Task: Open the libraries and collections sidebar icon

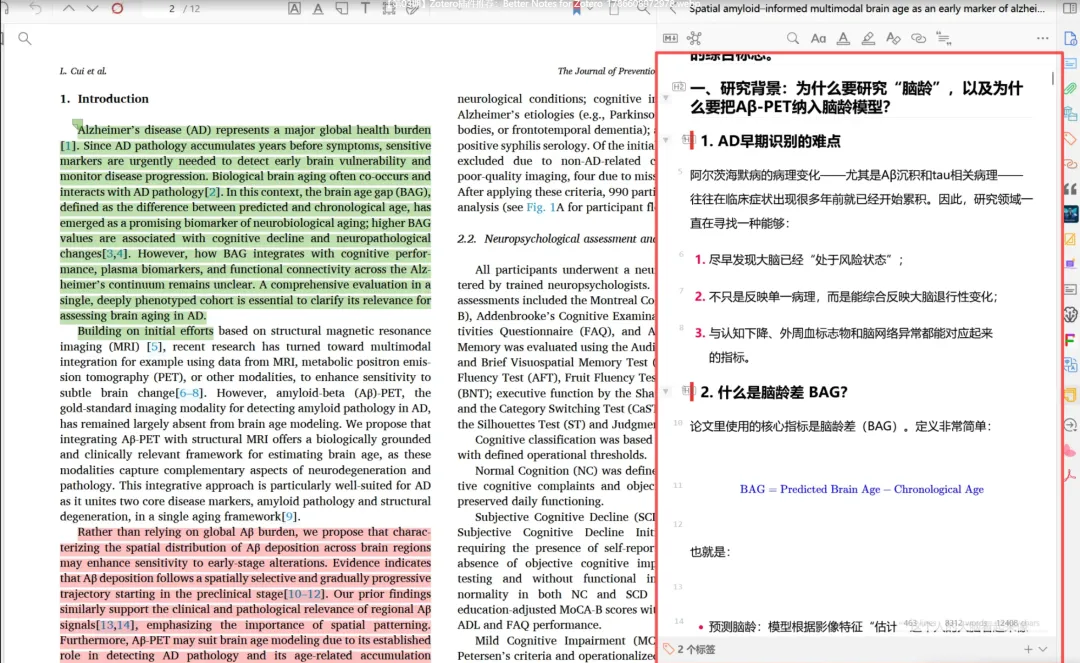Action: pos(1070,114)
